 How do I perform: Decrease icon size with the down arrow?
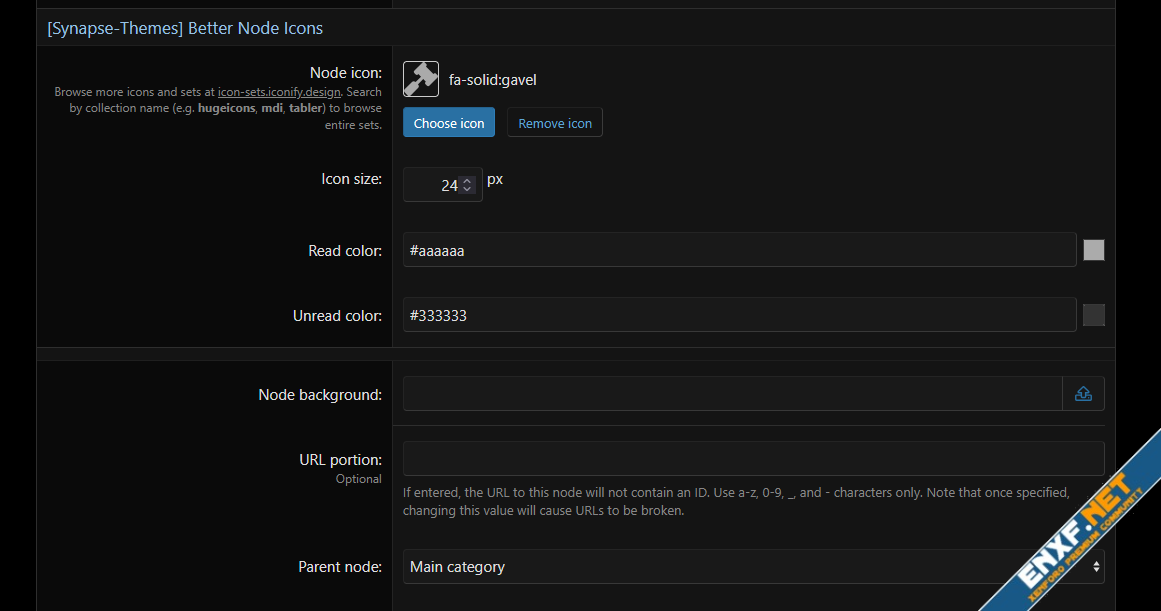[467, 190]
